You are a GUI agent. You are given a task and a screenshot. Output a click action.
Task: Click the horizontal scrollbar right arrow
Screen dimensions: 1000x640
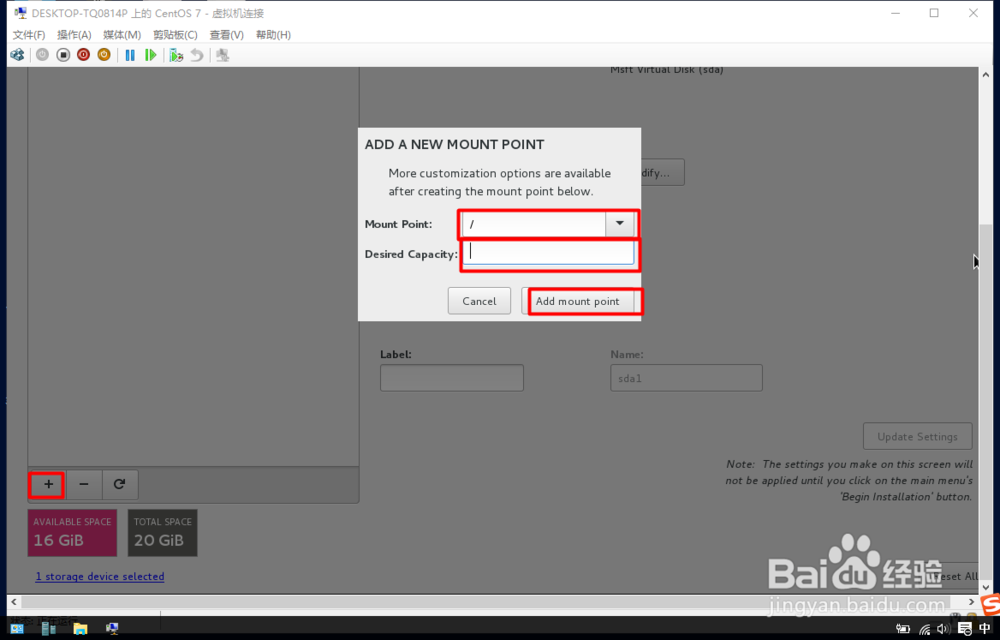(x=971, y=602)
